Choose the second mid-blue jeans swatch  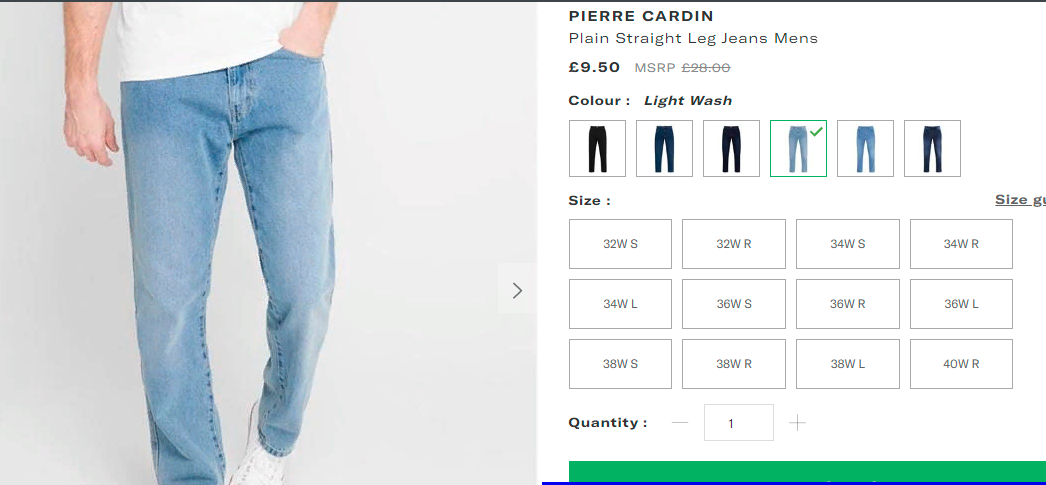[664, 148]
